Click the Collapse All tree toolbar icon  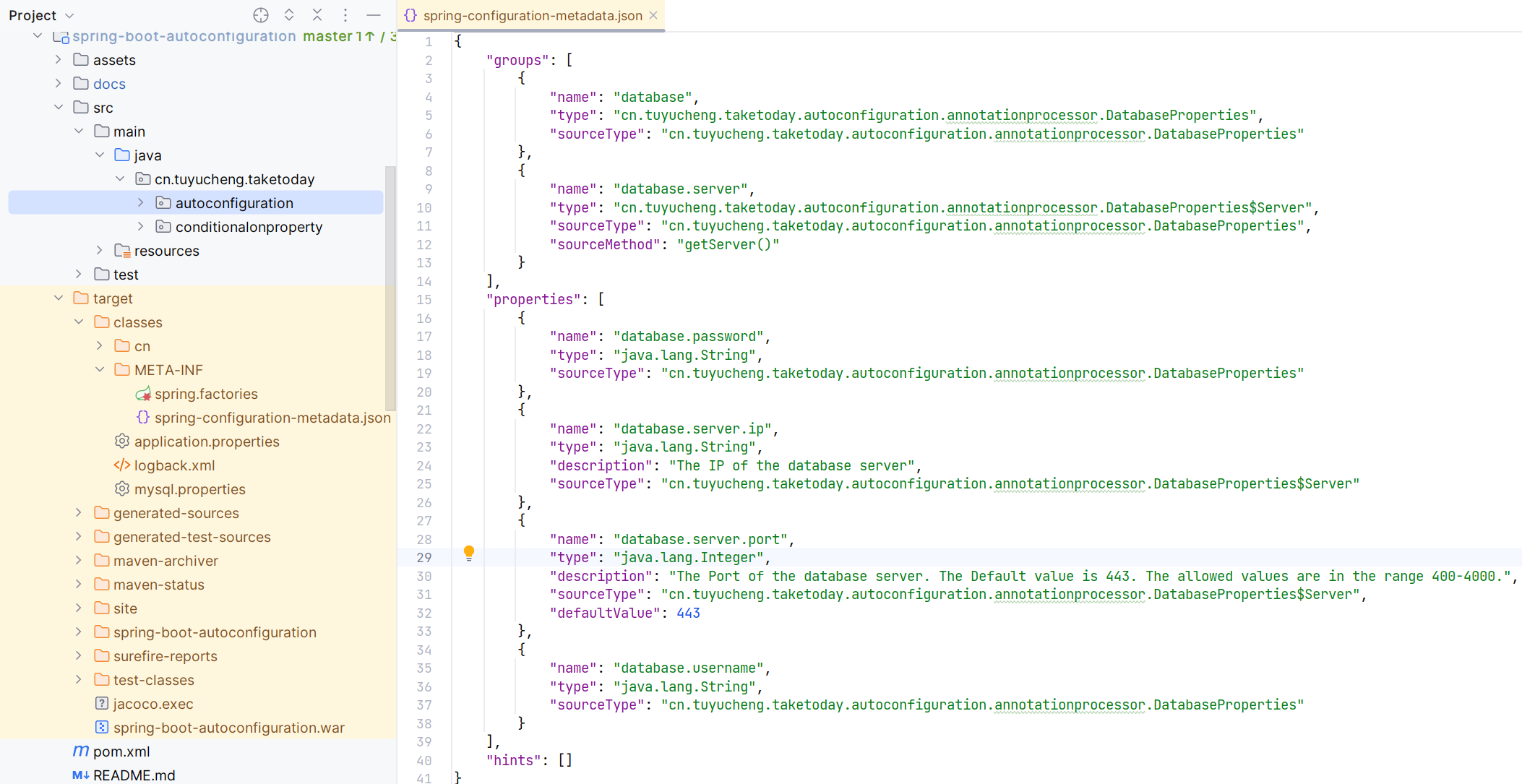pyautogui.click(x=317, y=15)
